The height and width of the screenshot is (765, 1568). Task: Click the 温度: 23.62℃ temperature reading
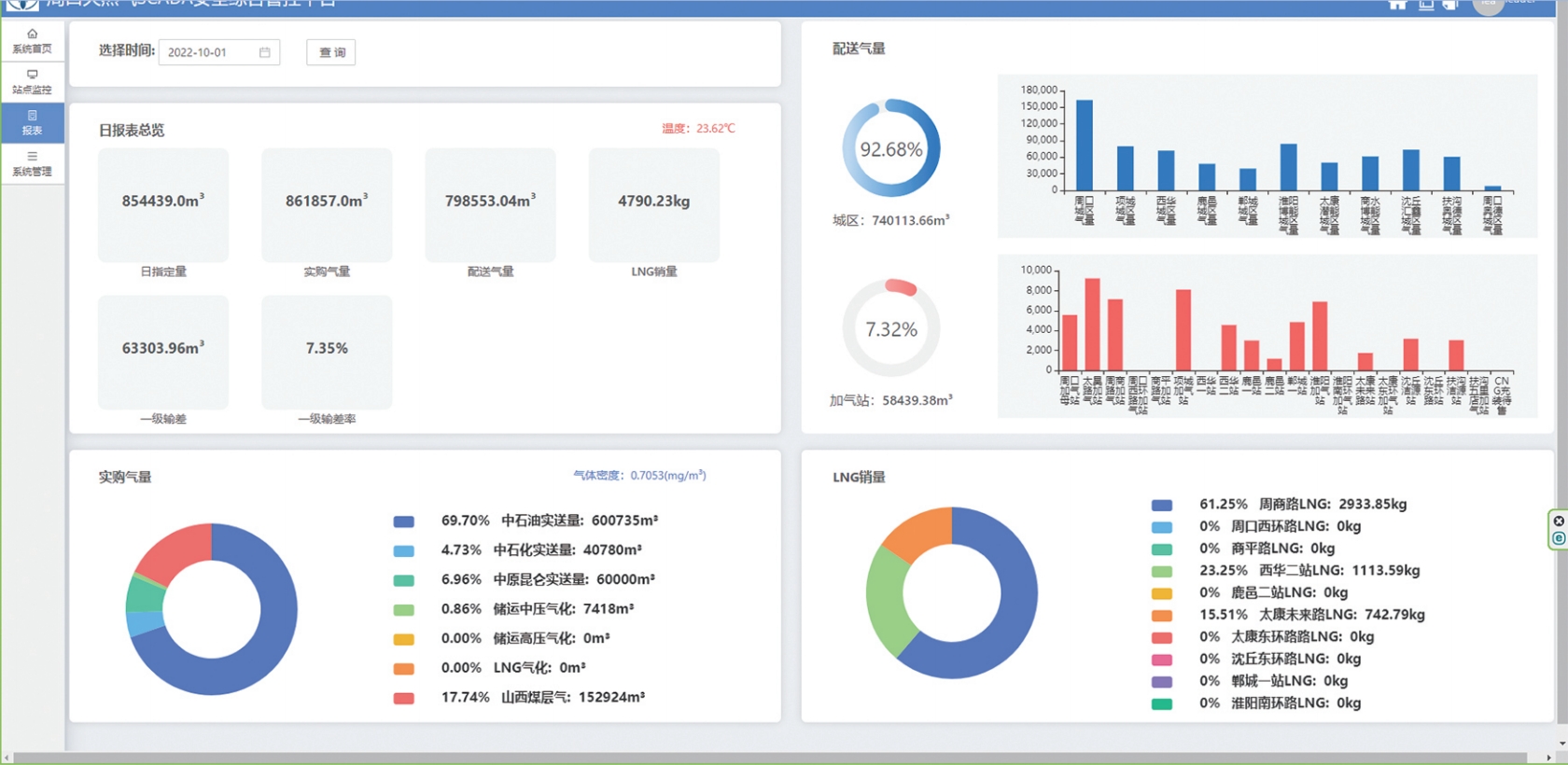click(x=698, y=129)
